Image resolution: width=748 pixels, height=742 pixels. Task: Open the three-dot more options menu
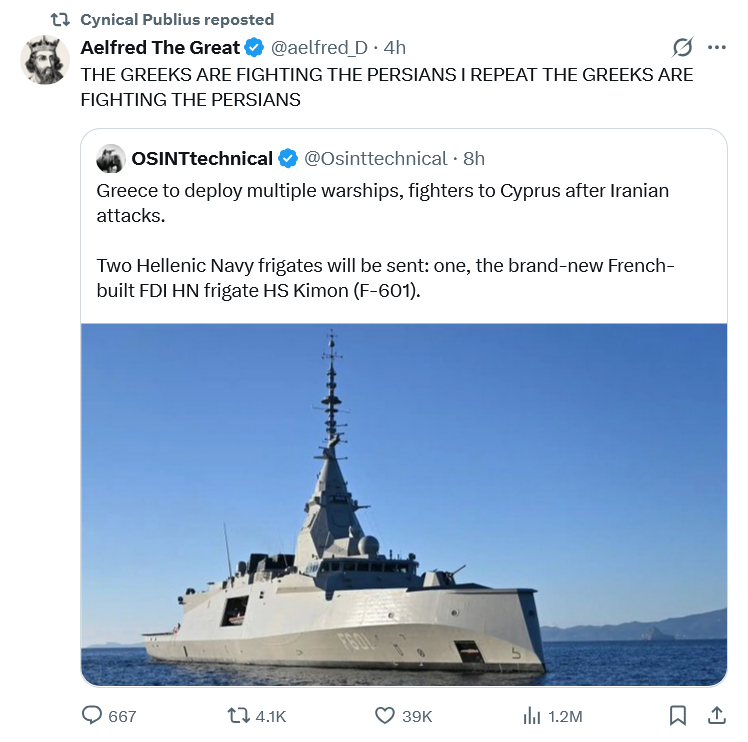[x=716, y=47]
